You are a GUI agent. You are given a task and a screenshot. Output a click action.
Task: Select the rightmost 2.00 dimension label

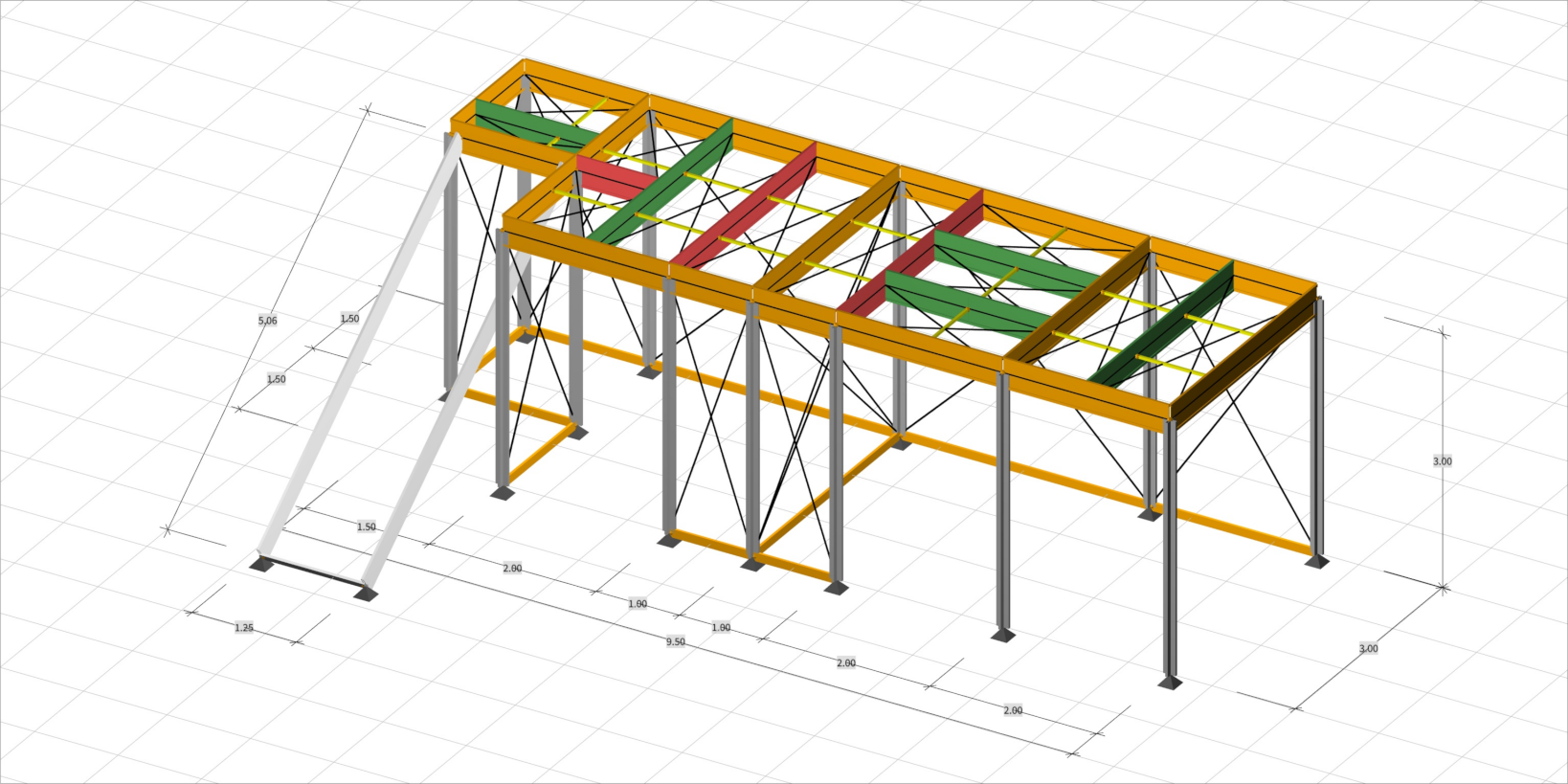tap(1013, 710)
